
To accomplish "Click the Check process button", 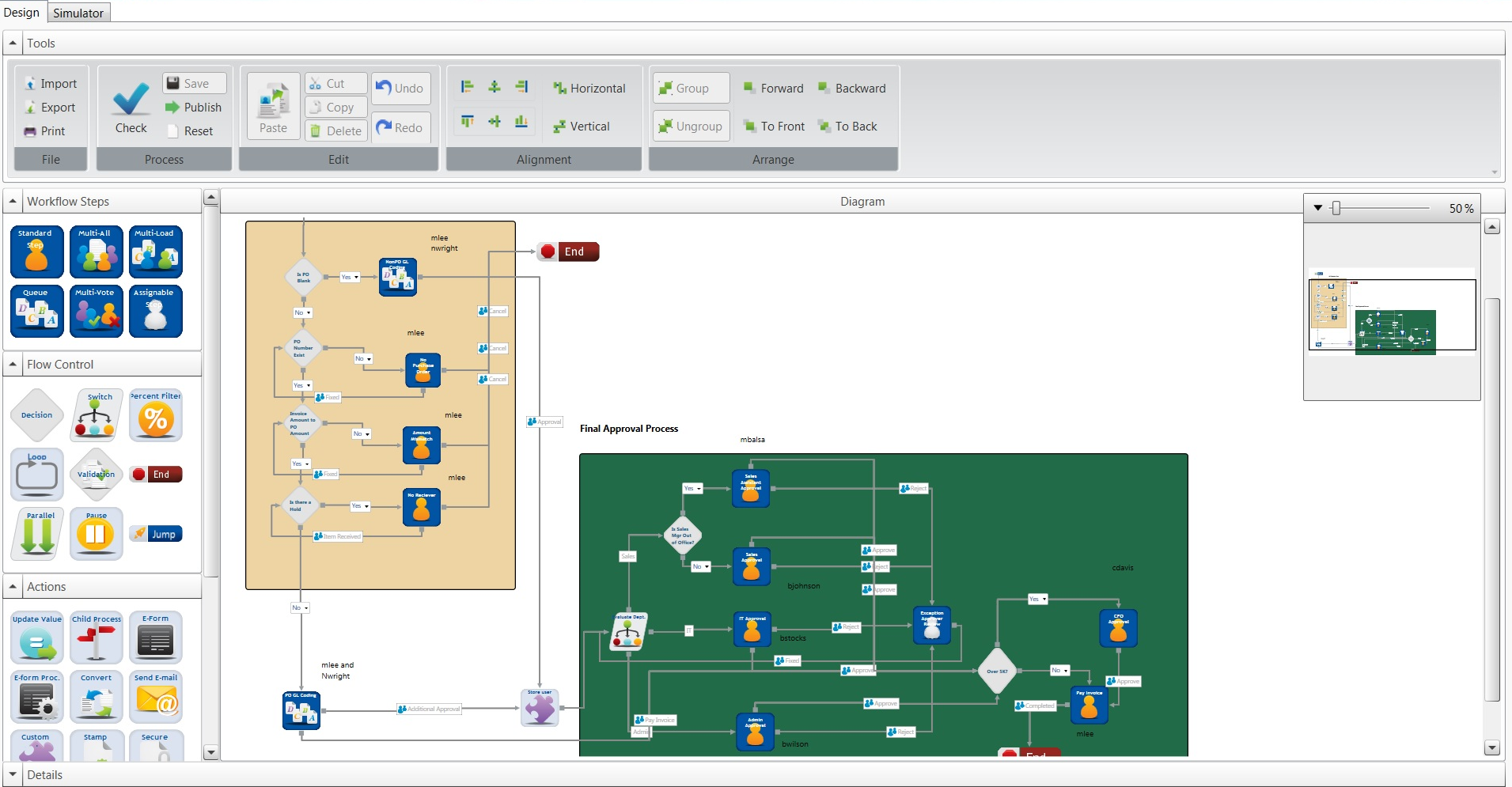I will pyautogui.click(x=131, y=108).
